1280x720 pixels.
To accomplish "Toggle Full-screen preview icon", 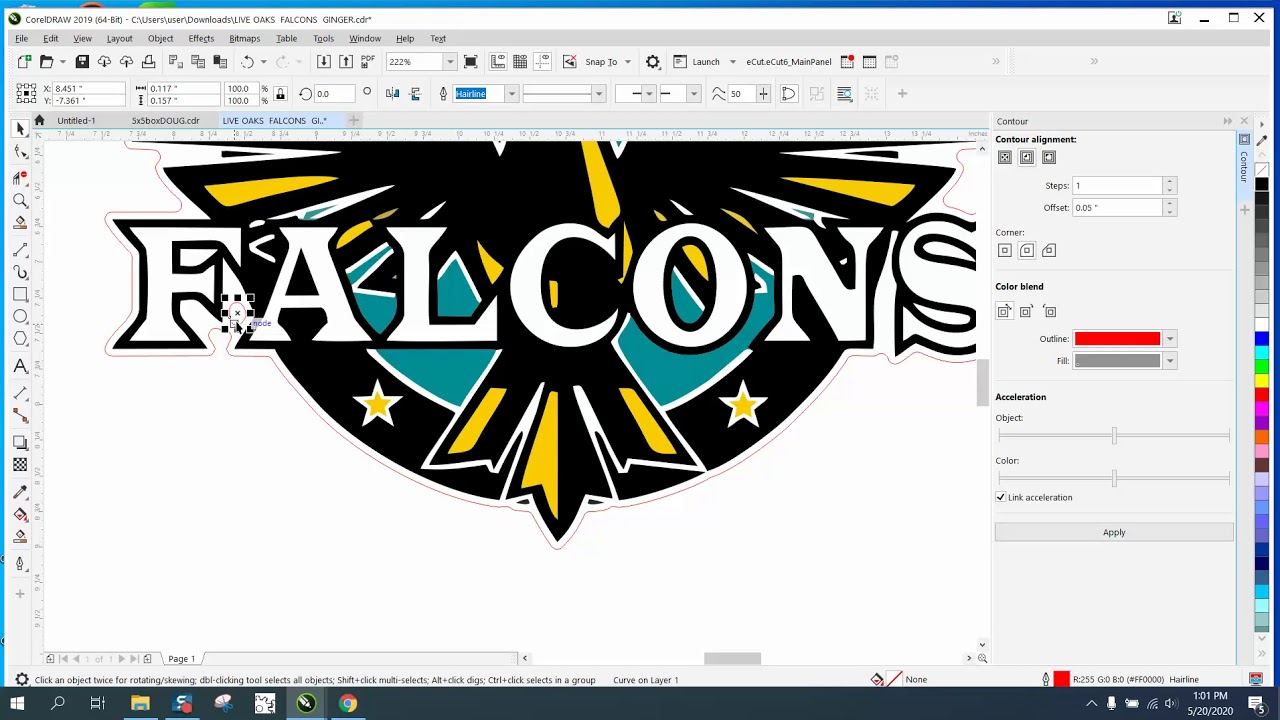I will pos(471,62).
